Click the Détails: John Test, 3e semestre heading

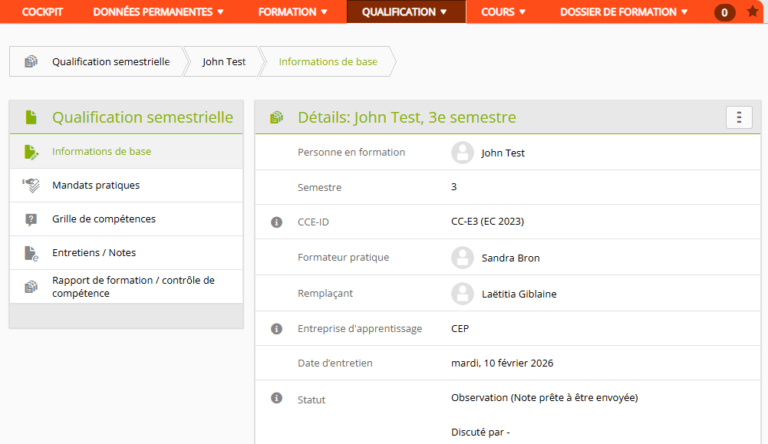coord(407,117)
